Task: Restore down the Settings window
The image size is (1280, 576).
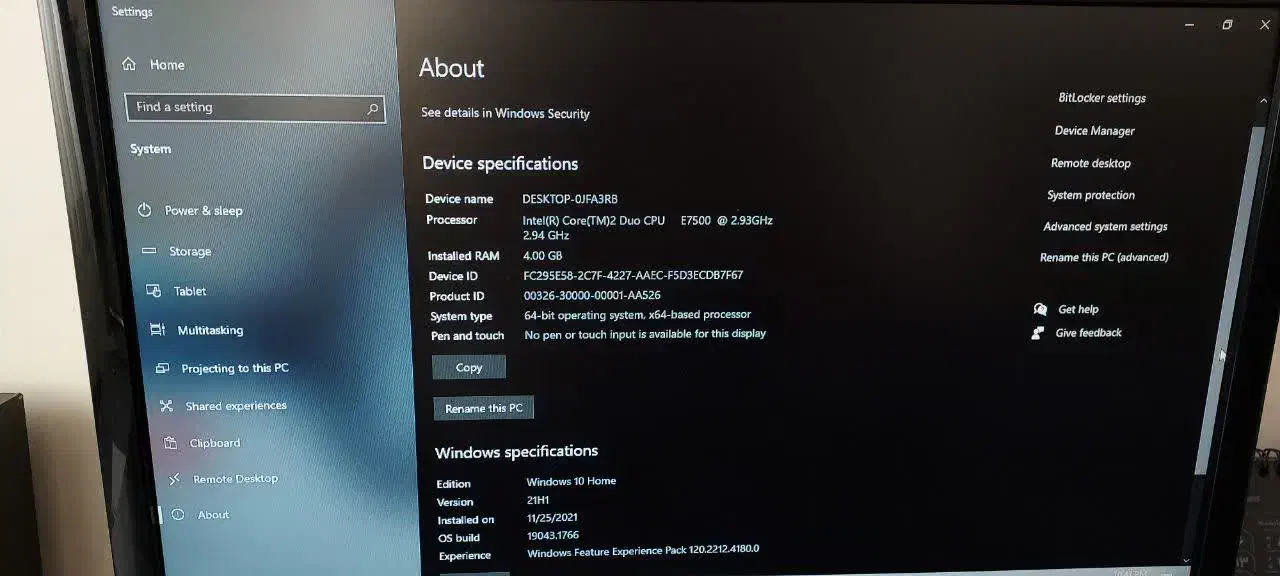Action: click(1227, 25)
